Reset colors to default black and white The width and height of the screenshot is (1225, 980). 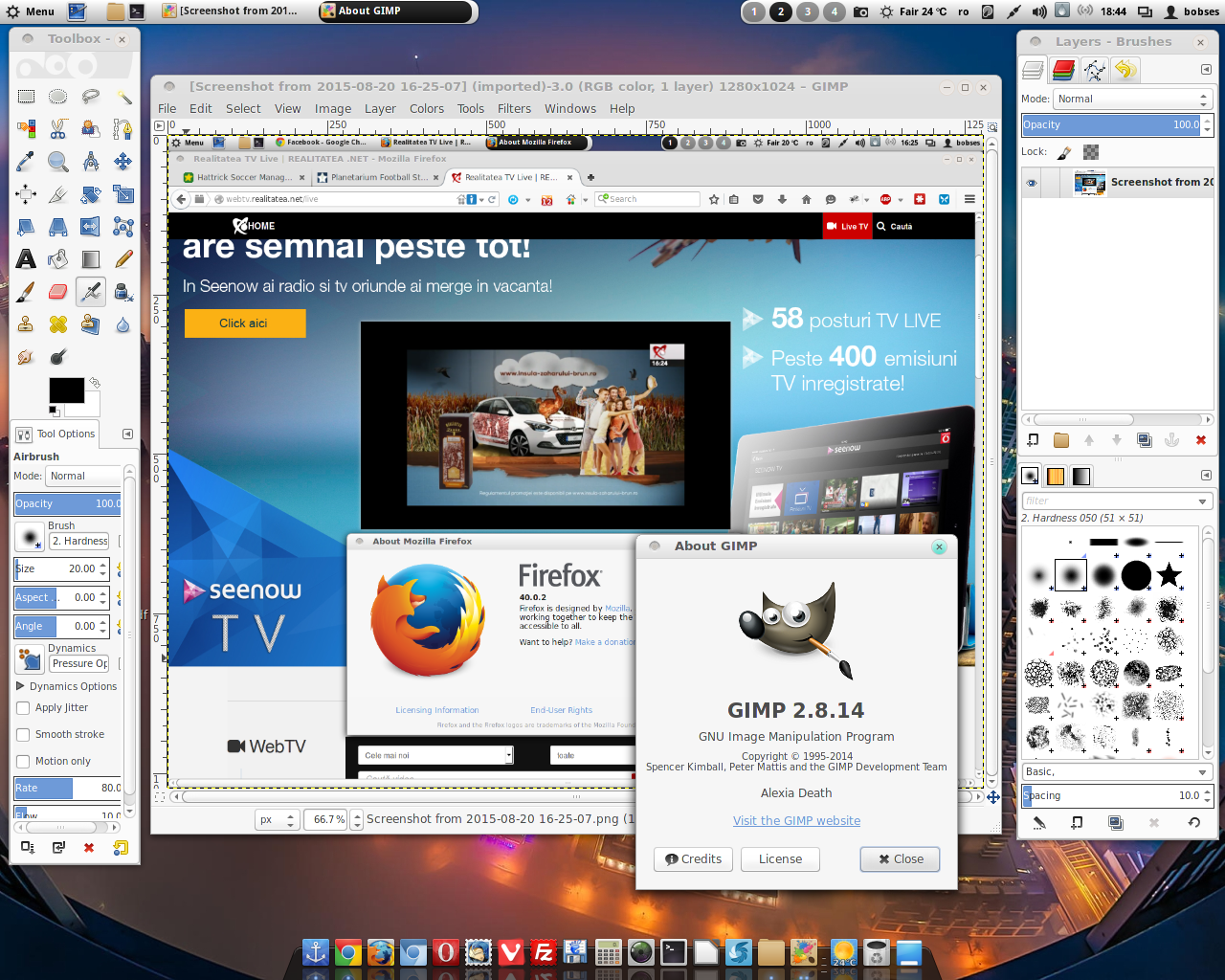[54, 412]
